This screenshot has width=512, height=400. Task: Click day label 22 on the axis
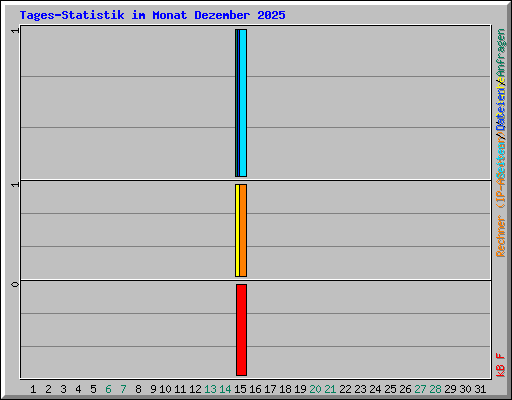[x=345, y=389]
